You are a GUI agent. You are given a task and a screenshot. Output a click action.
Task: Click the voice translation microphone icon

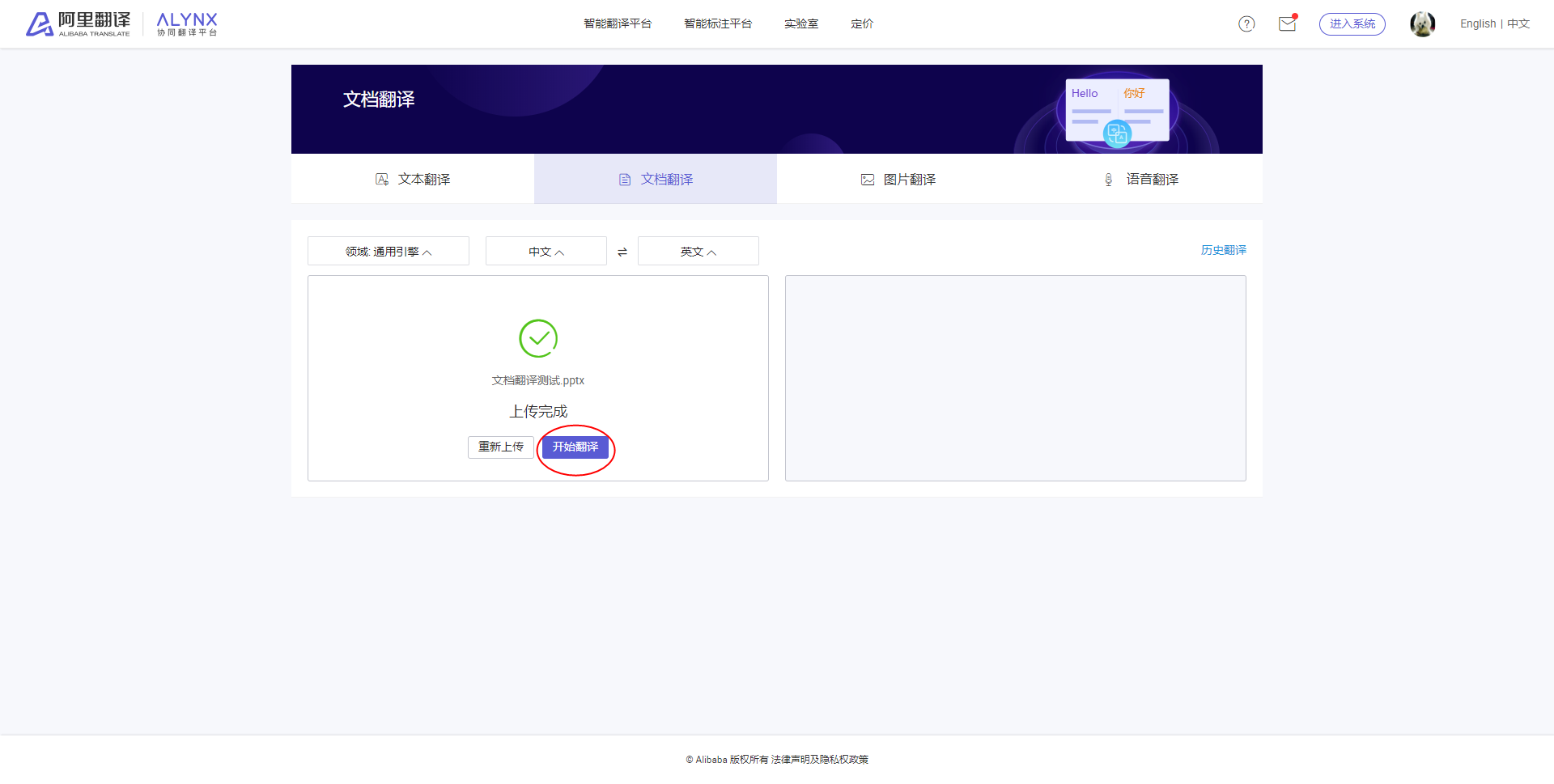pos(1109,180)
